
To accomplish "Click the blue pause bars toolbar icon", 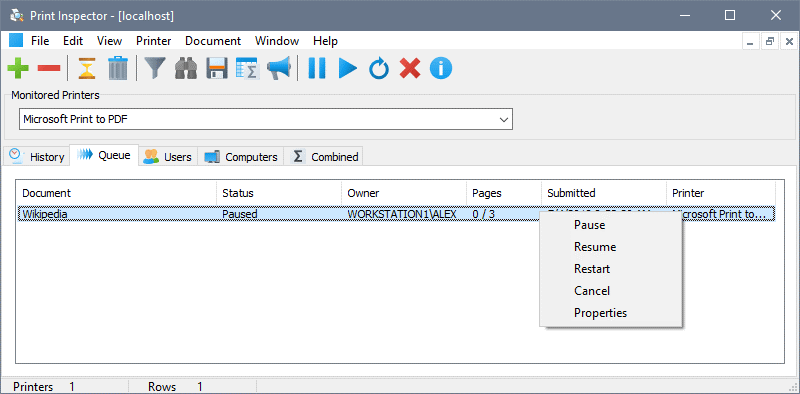I will point(317,68).
